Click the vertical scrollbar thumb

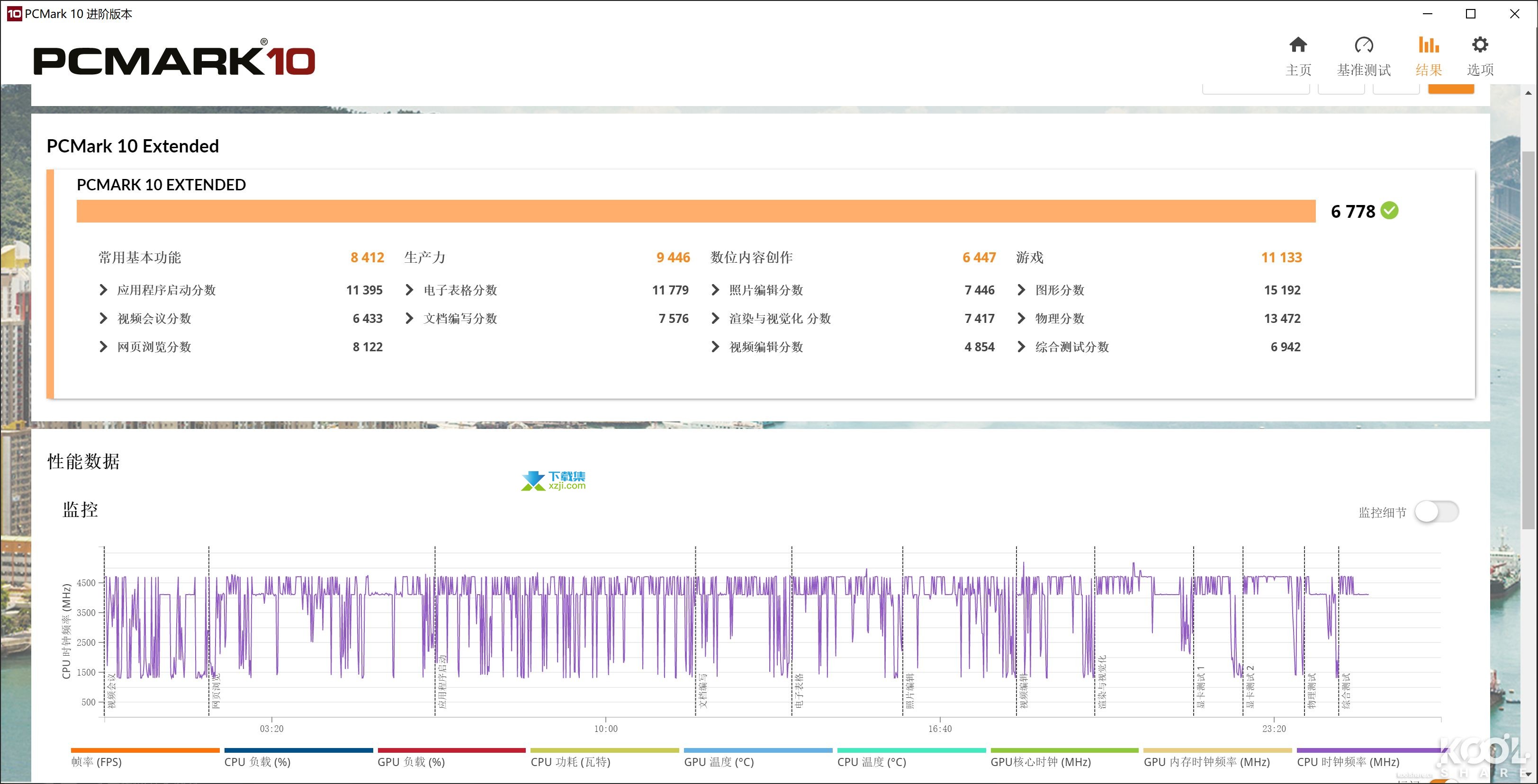coord(1529,340)
